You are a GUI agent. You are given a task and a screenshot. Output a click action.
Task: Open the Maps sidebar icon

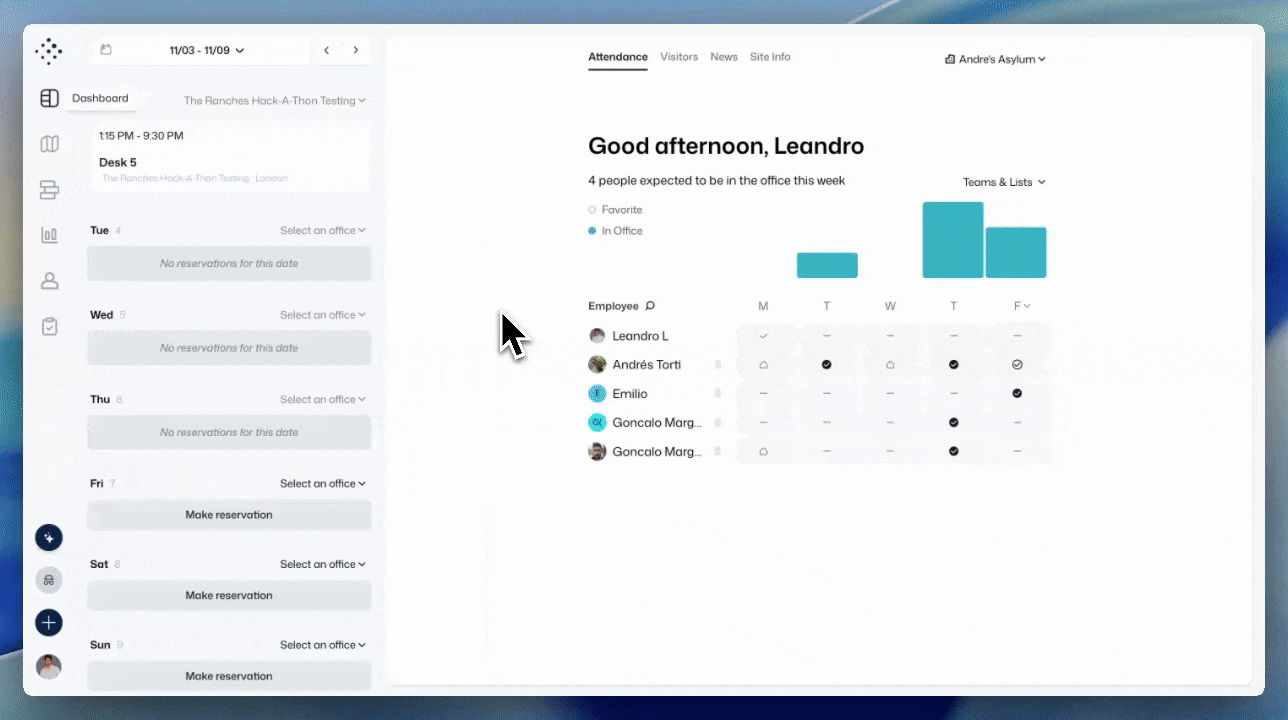pos(49,143)
